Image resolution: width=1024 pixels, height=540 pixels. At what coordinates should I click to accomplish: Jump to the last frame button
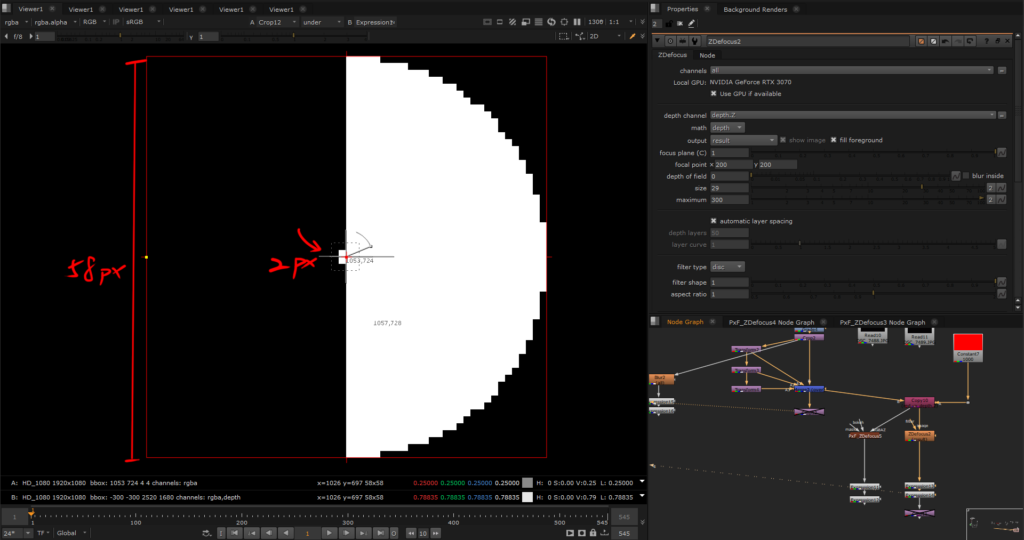(381, 533)
